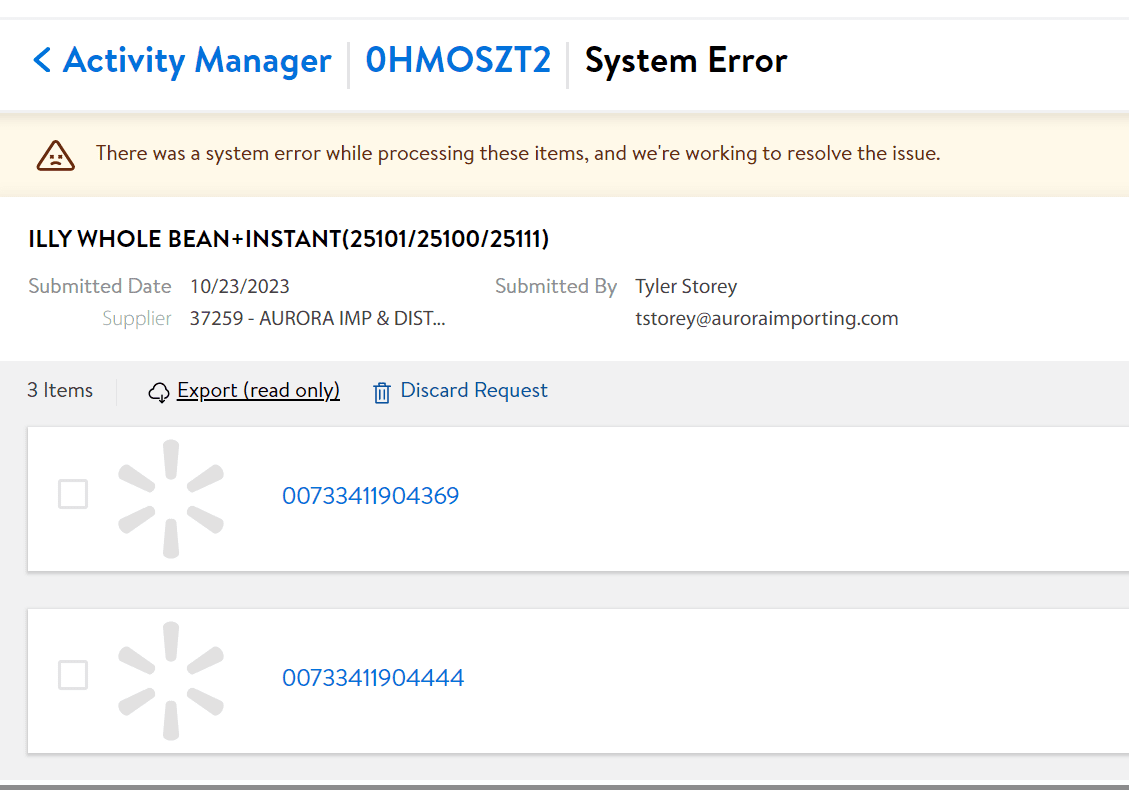1129x790 pixels.
Task: Click placeholder image for item 00733411904444
Action: [x=171, y=681]
